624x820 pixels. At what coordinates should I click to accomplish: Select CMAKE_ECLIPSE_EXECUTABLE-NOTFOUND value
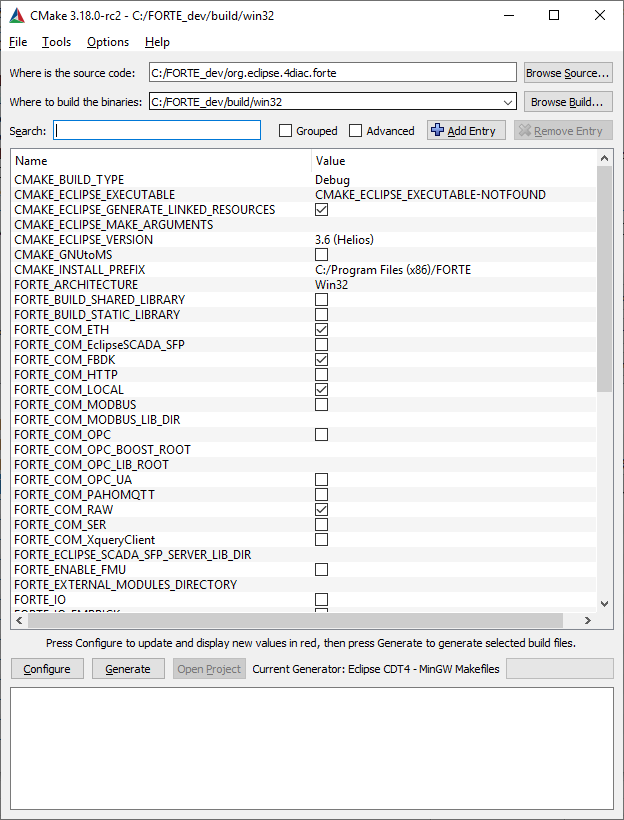pyautogui.click(x=430, y=195)
